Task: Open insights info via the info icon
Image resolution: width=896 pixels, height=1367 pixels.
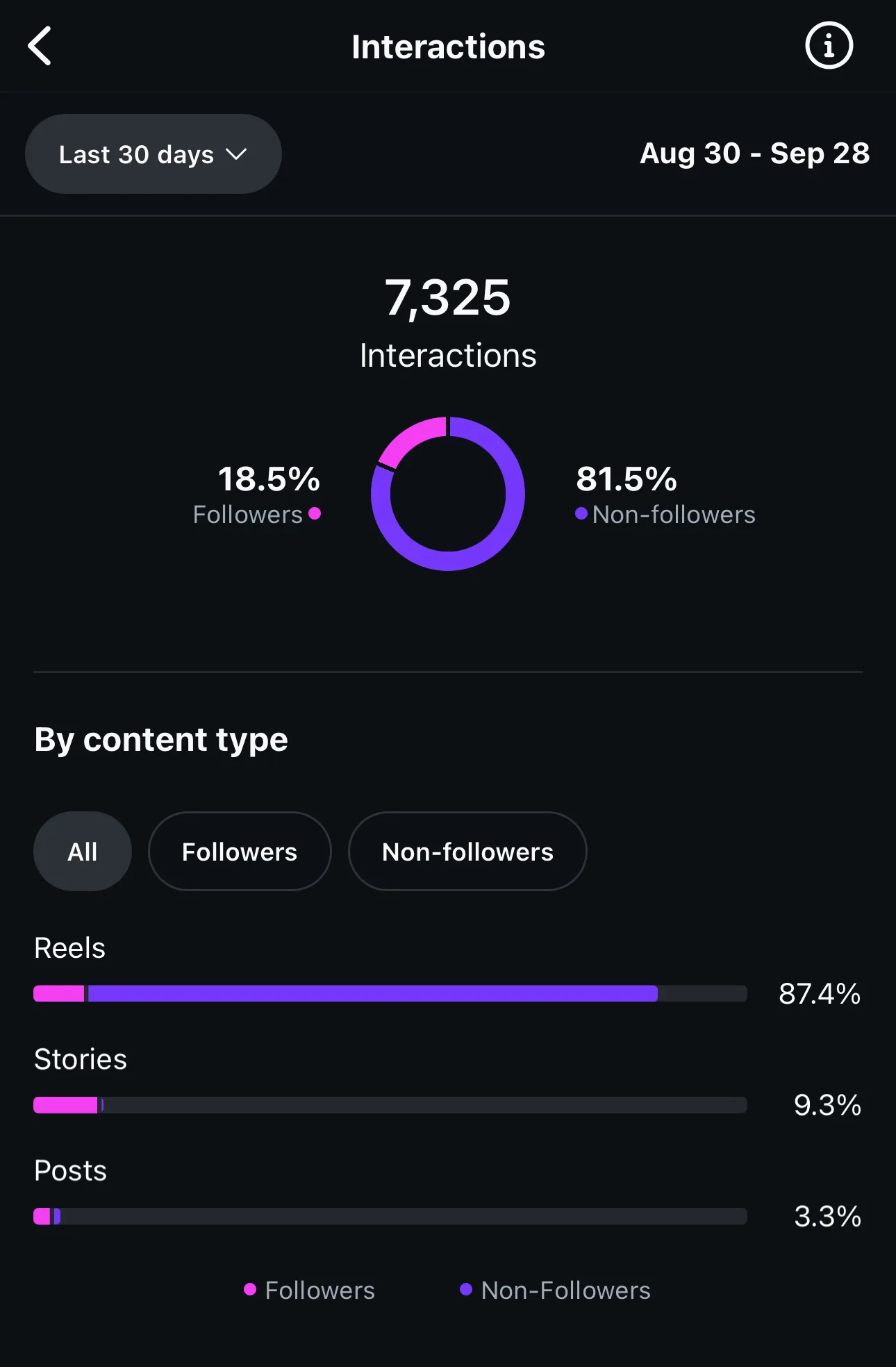Action: (x=828, y=46)
